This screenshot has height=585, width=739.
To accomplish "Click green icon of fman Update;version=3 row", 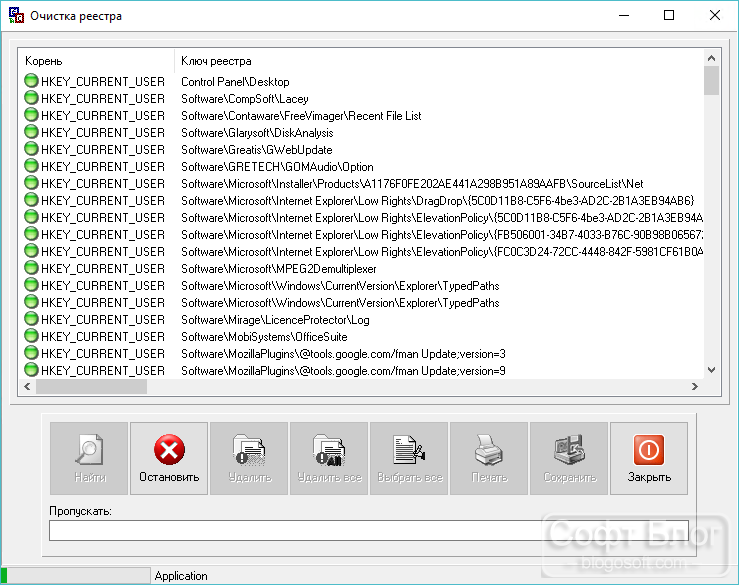I will [31, 353].
